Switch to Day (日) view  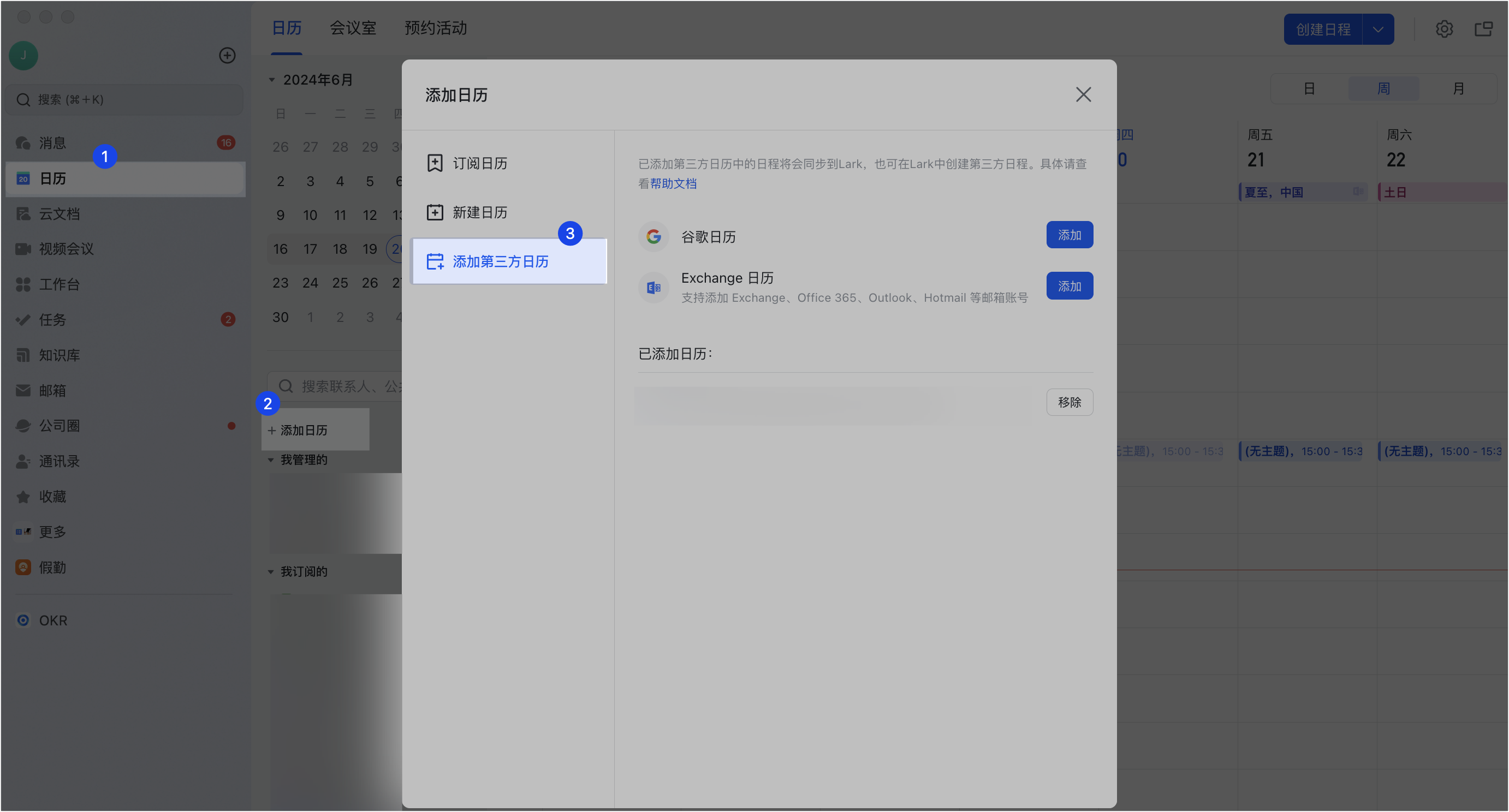click(x=1309, y=89)
